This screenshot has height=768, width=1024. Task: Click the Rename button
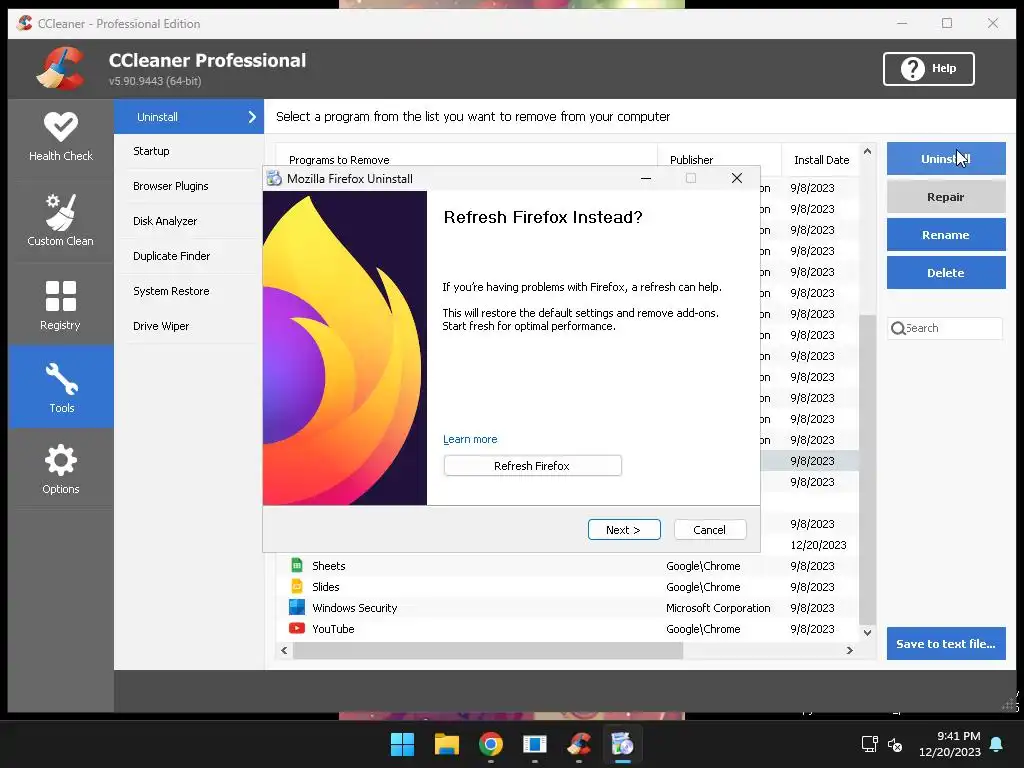[946, 234]
